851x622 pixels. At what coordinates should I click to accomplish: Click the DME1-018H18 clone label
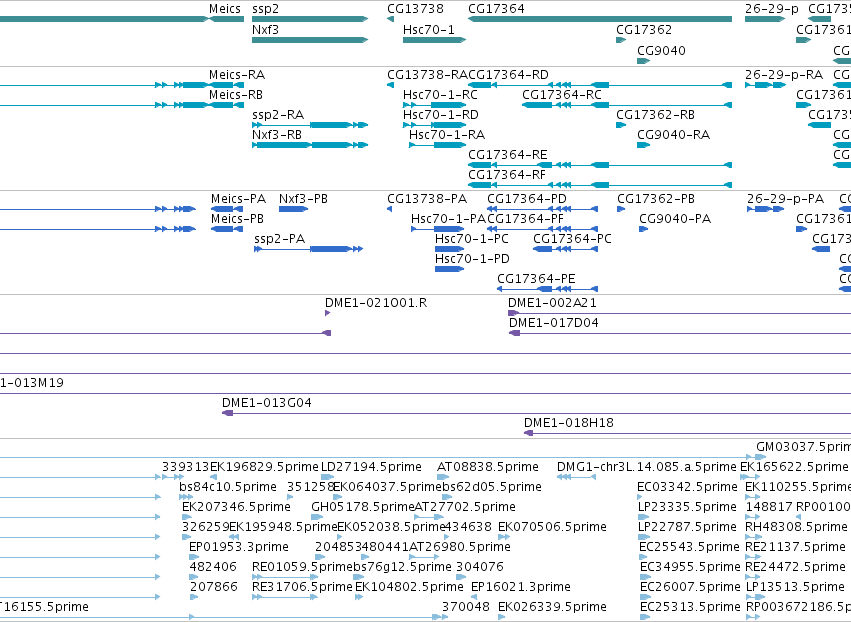coord(568,423)
